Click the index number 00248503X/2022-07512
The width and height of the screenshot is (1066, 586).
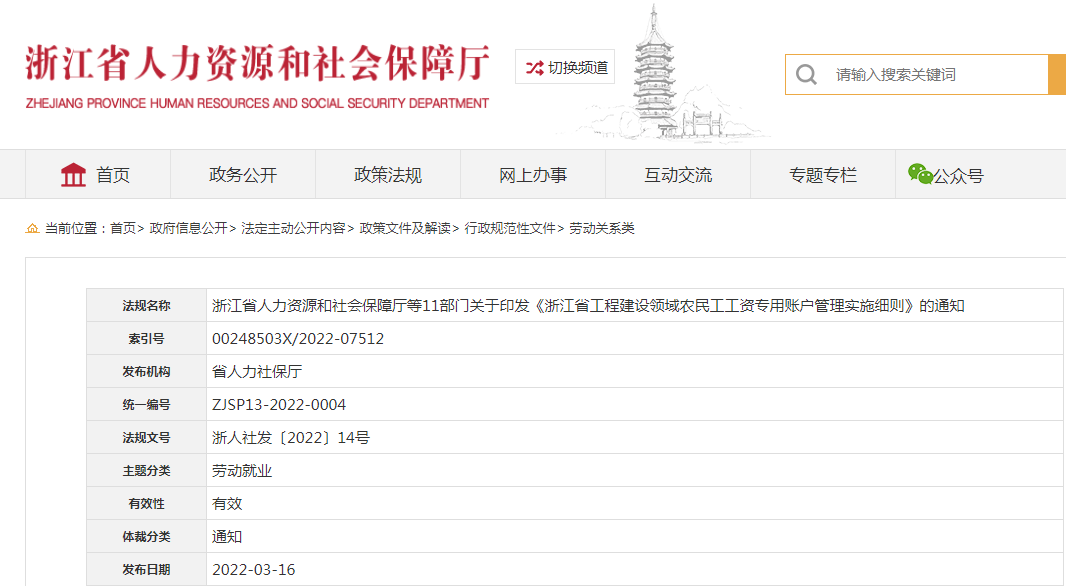click(298, 339)
